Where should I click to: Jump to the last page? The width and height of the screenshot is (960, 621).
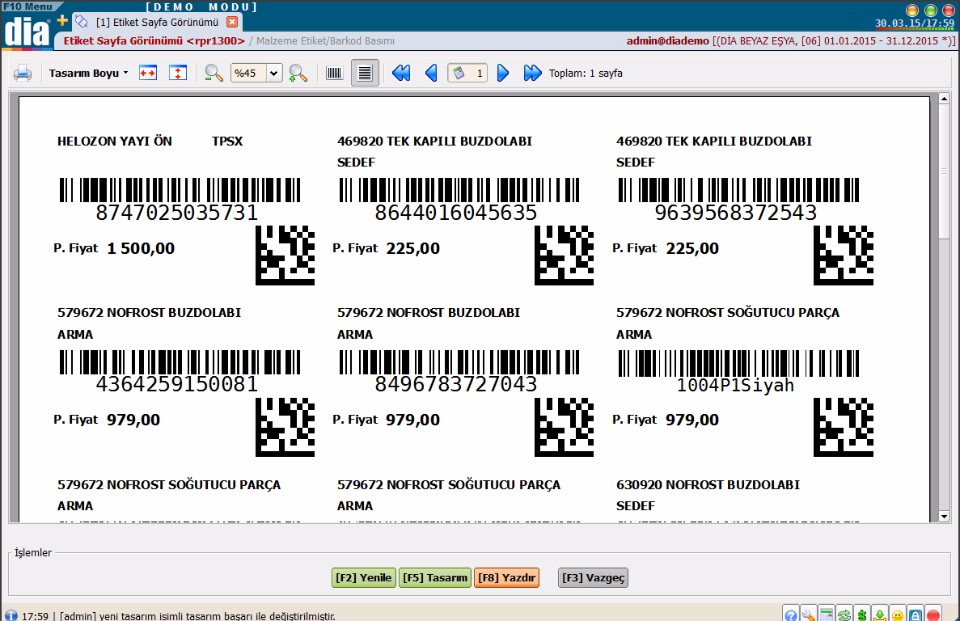(x=533, y=73)
